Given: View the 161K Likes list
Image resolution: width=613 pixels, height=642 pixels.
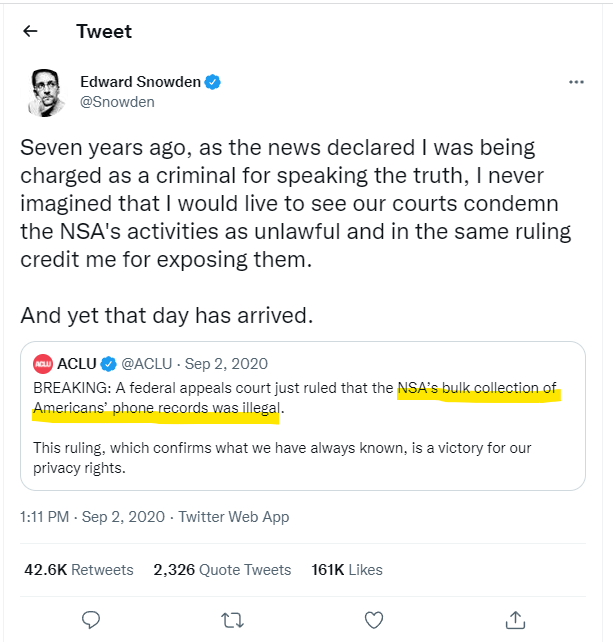Looking at the screenshot, I should pos(347,569).
